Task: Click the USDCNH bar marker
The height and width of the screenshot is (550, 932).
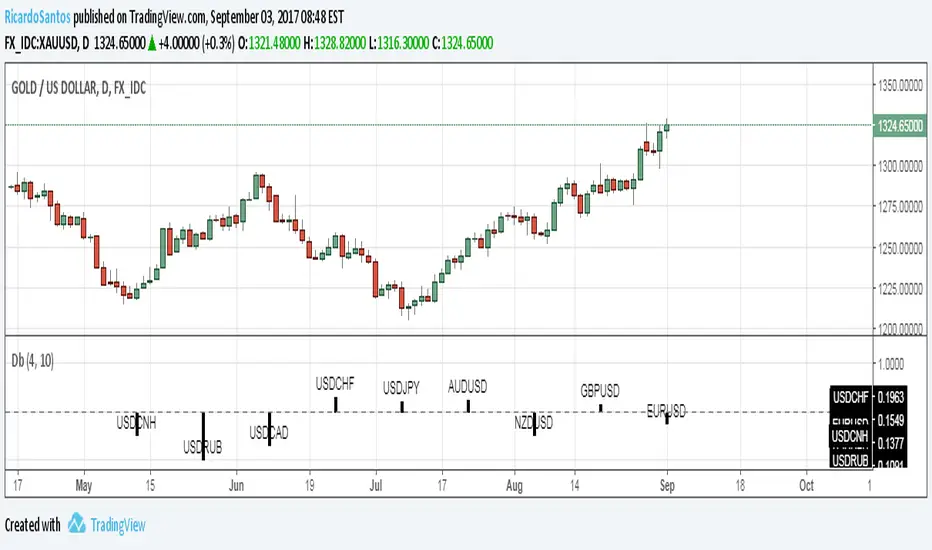Action: [137, 423]
